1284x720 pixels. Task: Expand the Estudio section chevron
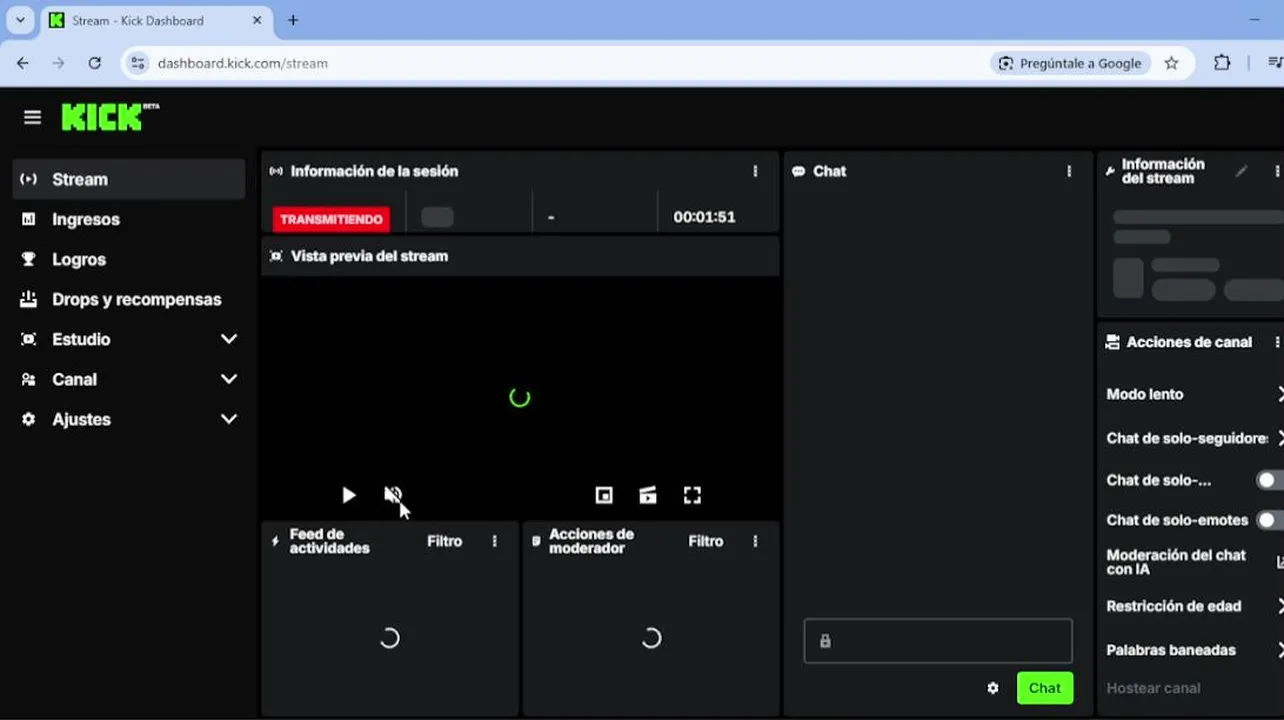click(229, 339)
